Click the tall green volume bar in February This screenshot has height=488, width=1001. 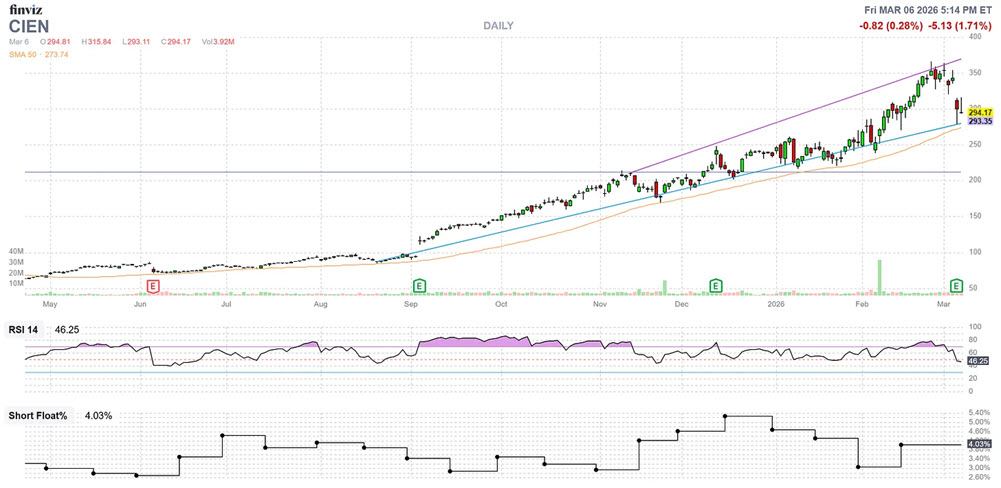879,277
